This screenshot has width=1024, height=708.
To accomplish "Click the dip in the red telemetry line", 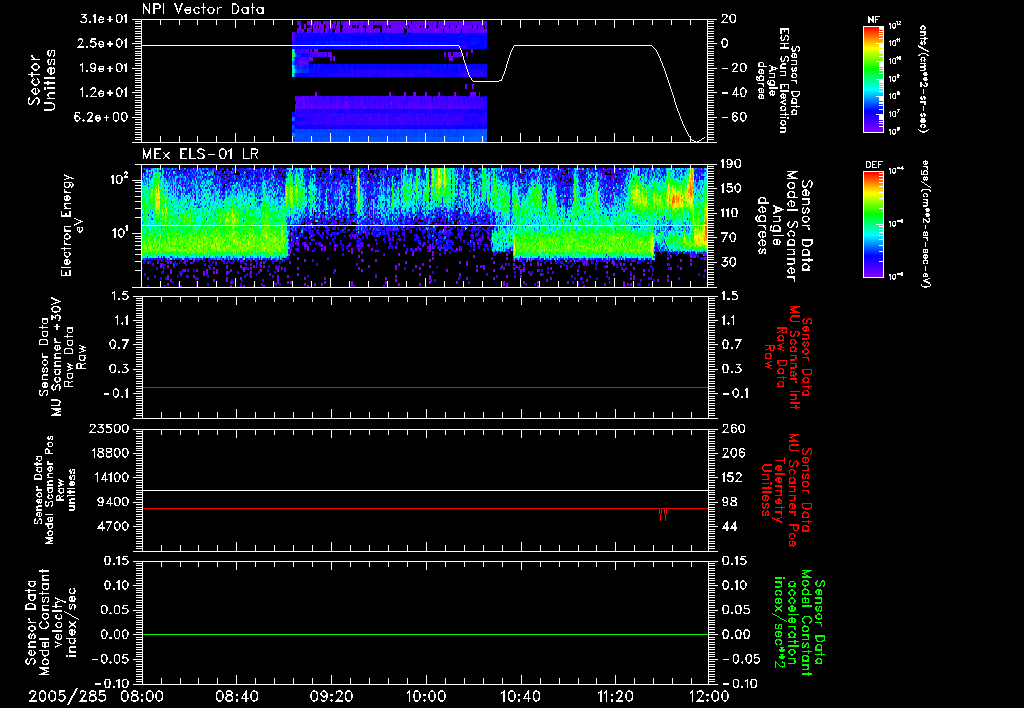I will click(x=663, y=515).
